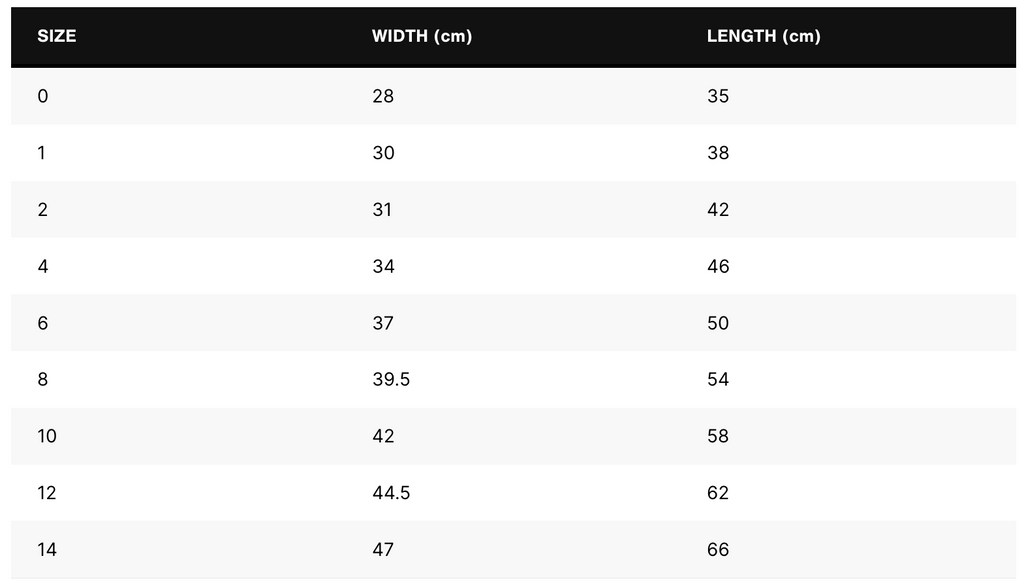Click length value 50

click(718, 323)
